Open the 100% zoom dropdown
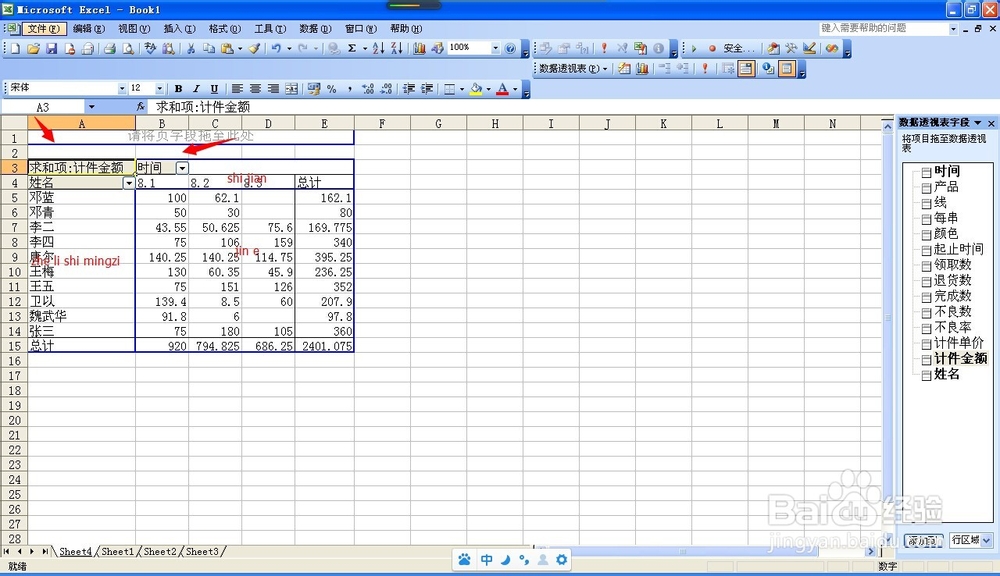Viewport: 1000px width, 576px height. pyautogui.click(x=496, y=48)
